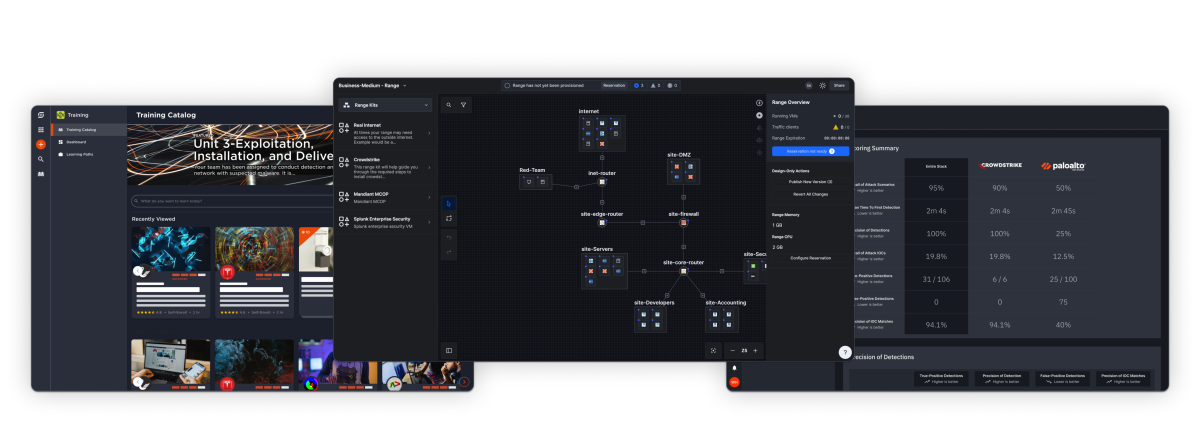Open the swirling tunnel course thumbnail

254,250
